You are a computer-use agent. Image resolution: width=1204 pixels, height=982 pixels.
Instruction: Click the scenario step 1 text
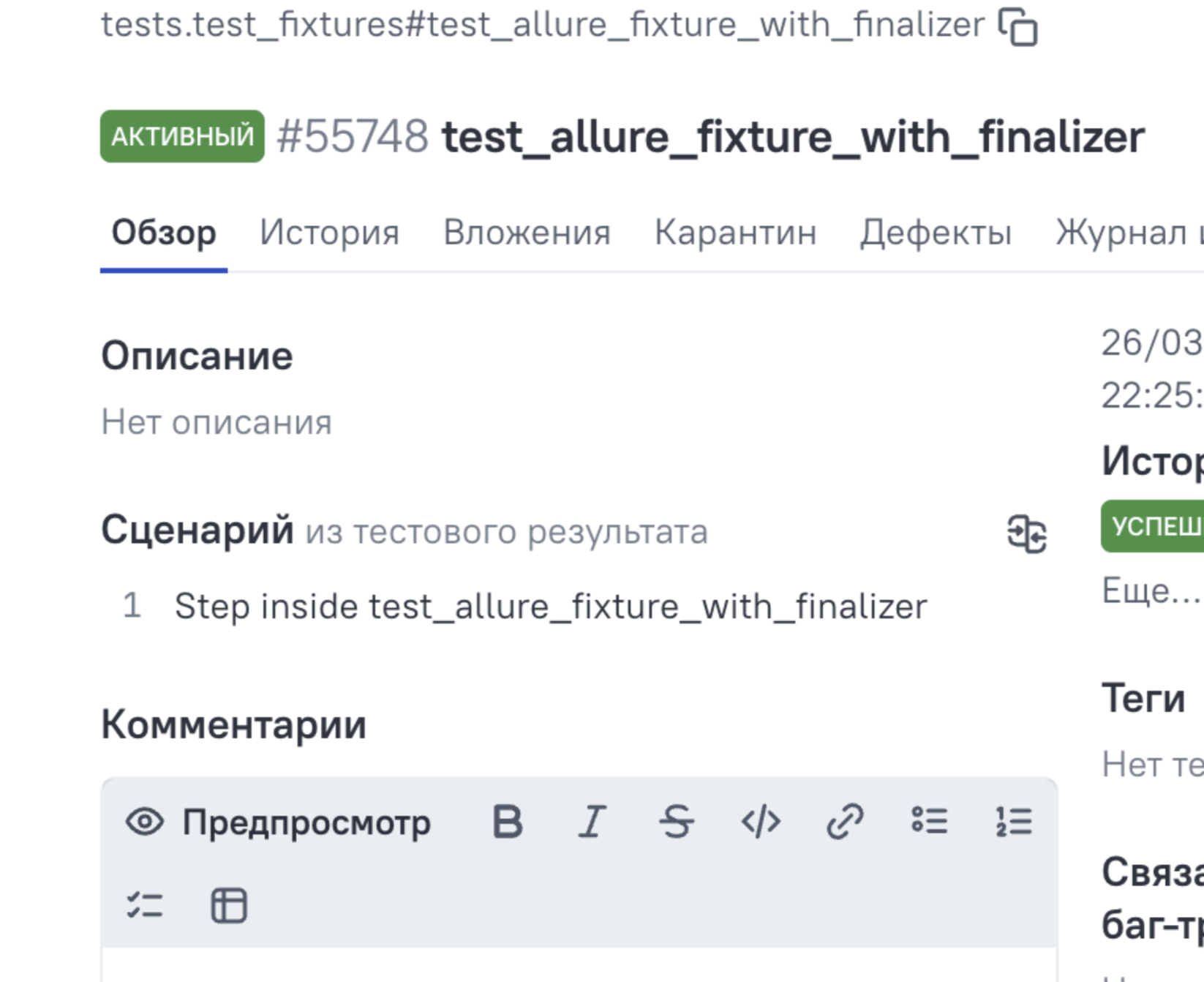point(551,607)
